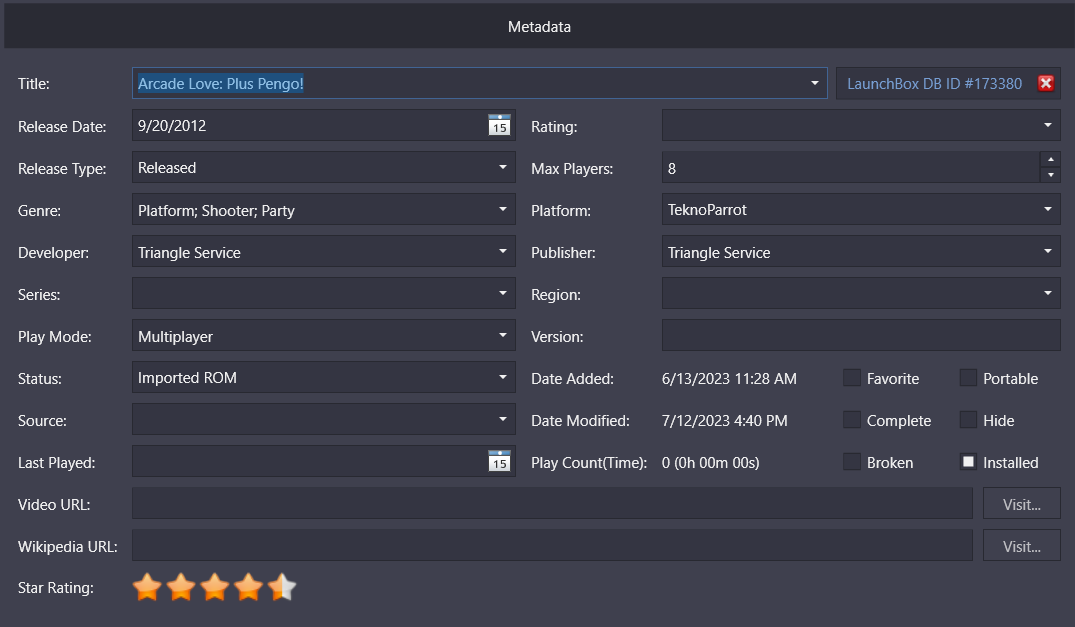1075x627 pixels.
Task: Click the Metadata header tab
Action: click(540, 27)
